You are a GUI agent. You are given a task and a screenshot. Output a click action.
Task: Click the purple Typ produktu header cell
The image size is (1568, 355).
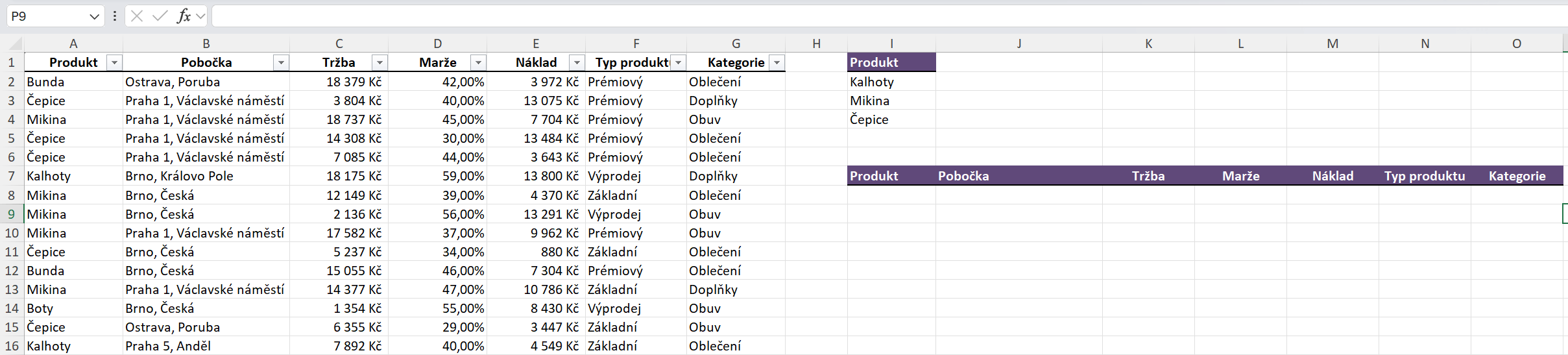pyautogui.click(x=1424, y=176)
